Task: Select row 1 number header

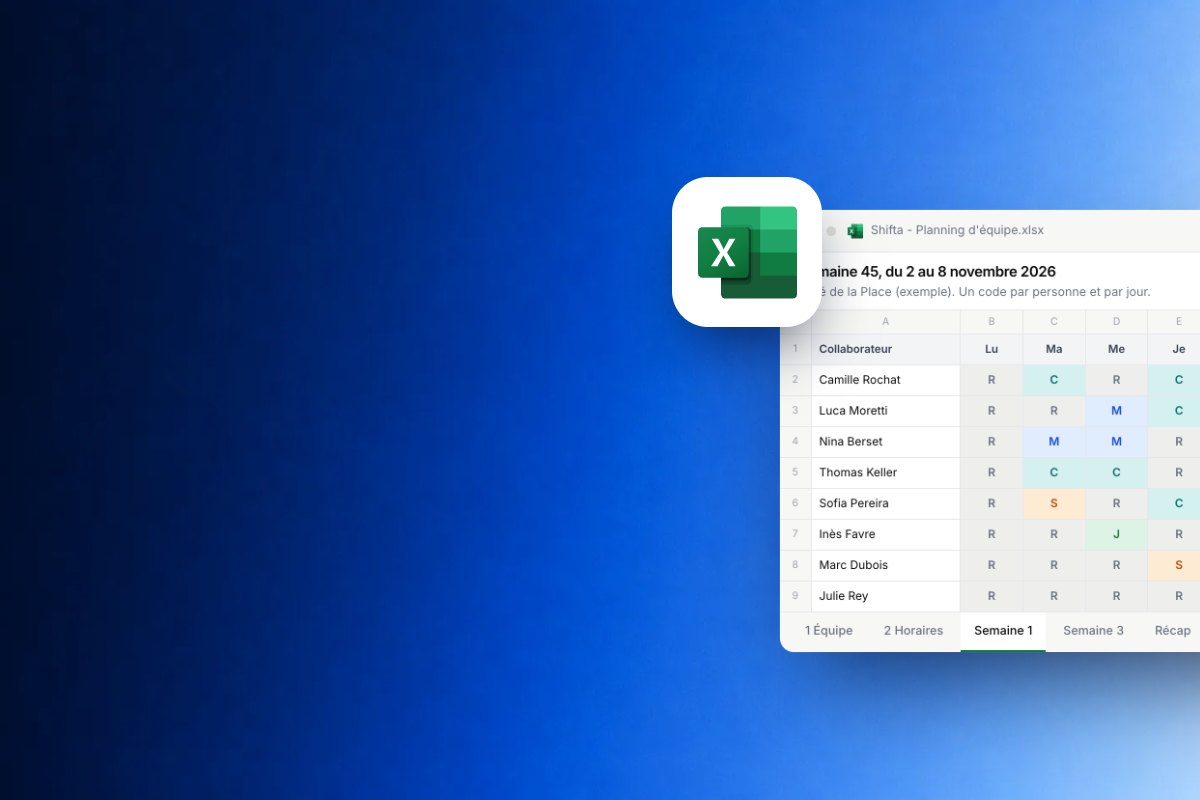Action: click(796, 349)
